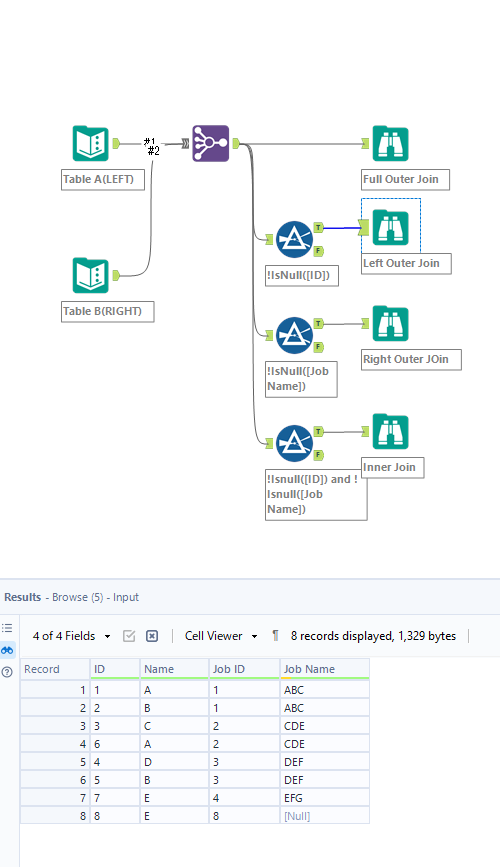The width and height of the screenshot is (500, 867).
Task: Click the DEF Job Name cell in record 6
Action: [325, 780]
